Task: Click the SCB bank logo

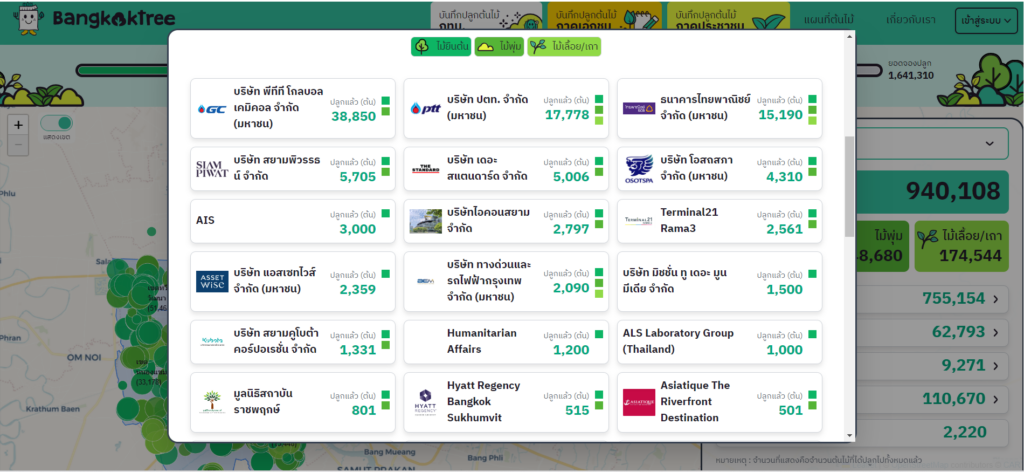Action: coord(639,108)
